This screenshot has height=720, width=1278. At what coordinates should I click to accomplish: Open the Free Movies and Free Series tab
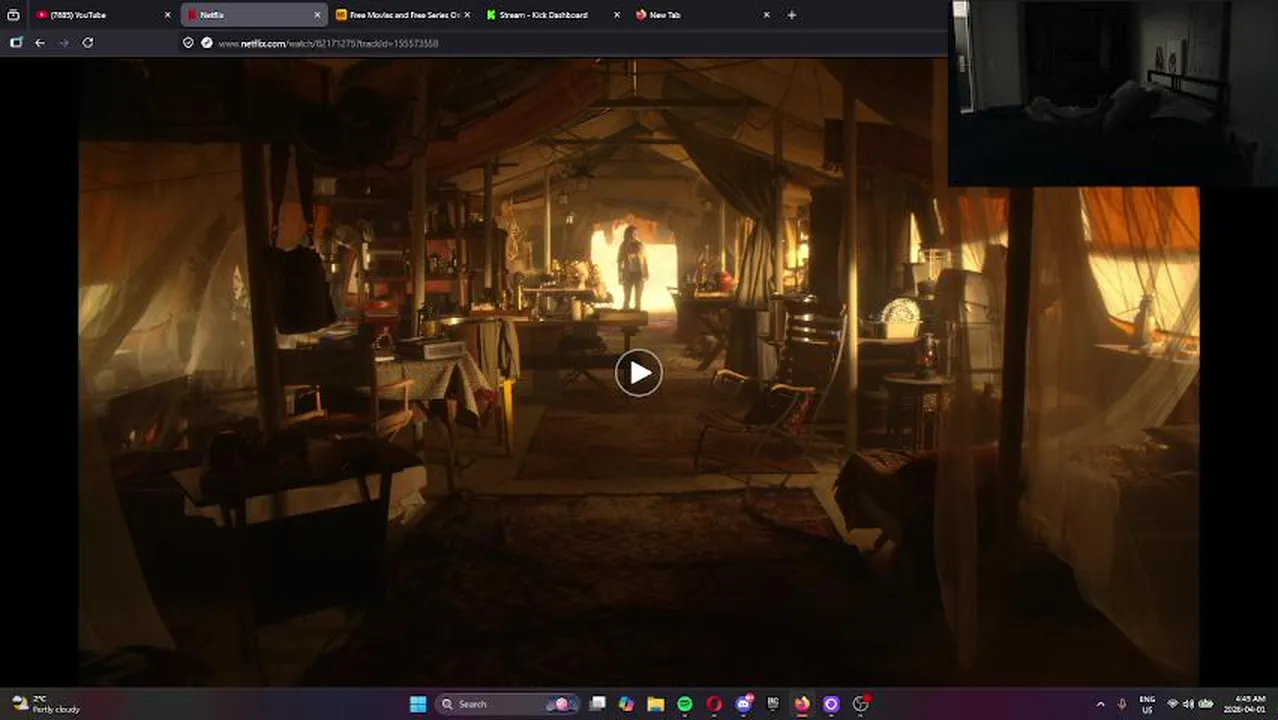pyautogui.click(x=403, y=15)
